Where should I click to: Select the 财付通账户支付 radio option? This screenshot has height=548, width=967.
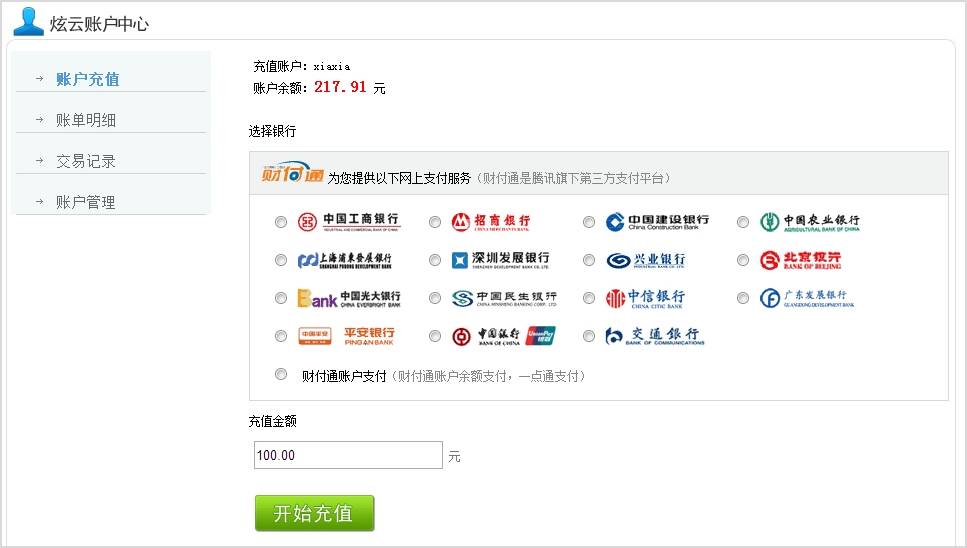281,374
